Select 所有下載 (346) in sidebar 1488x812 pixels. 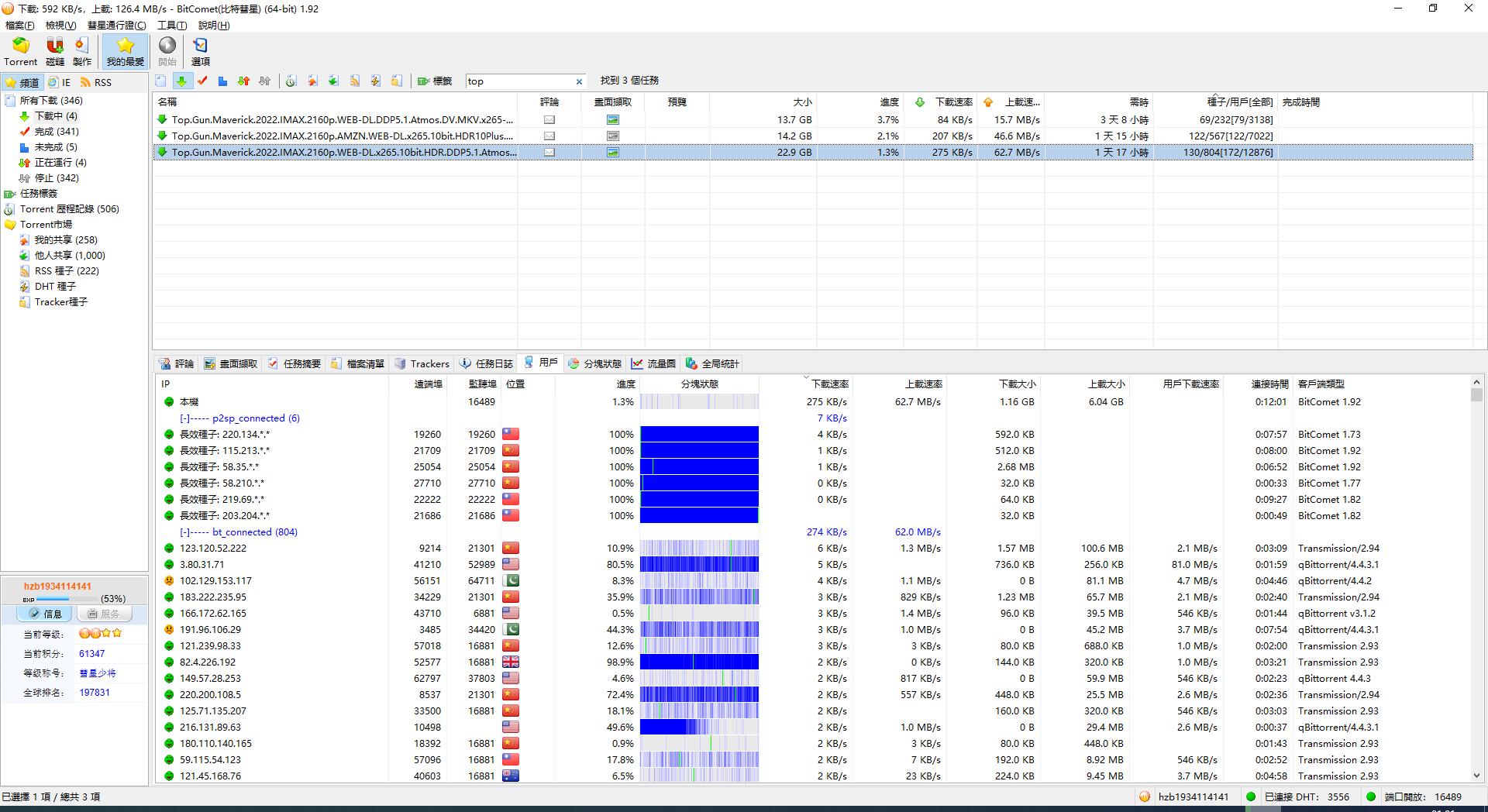51,101
